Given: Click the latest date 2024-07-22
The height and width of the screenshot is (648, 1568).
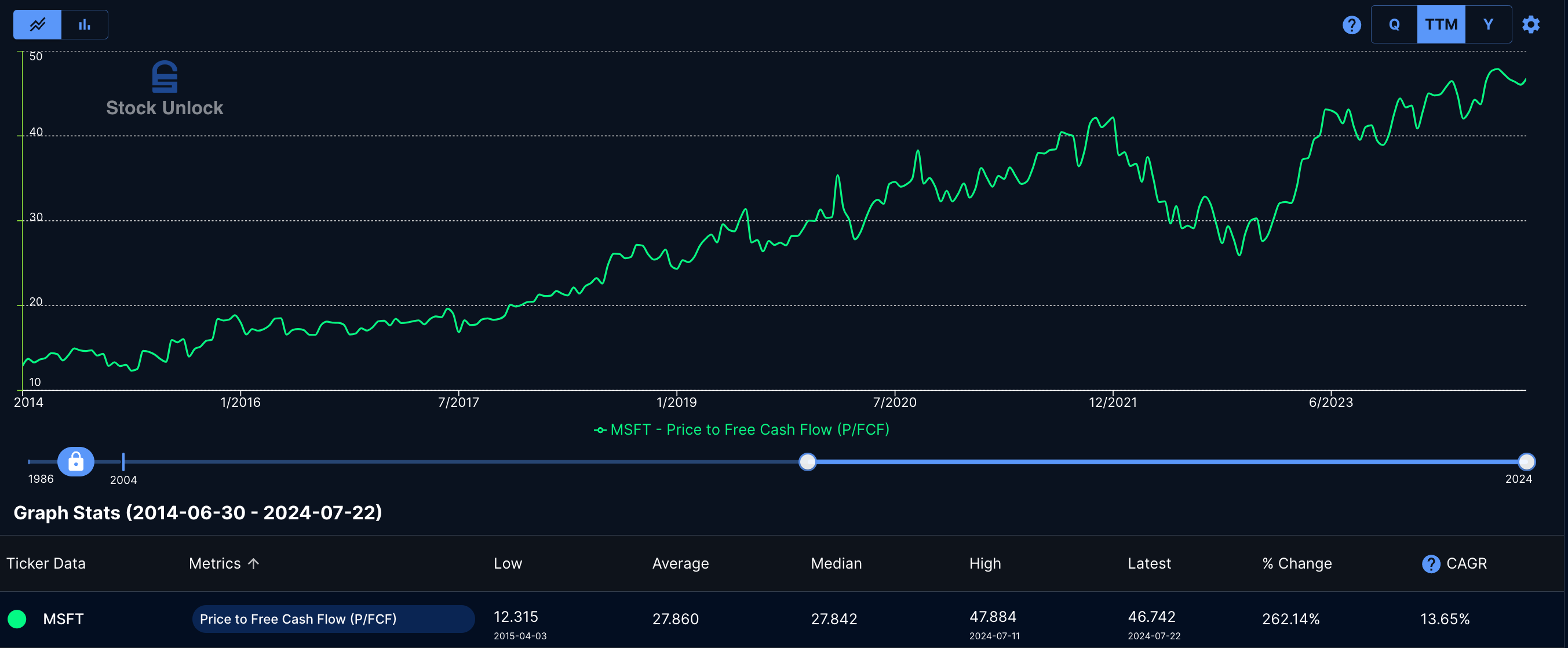Looking at the screenshot, I should [x=1154, y=636].
